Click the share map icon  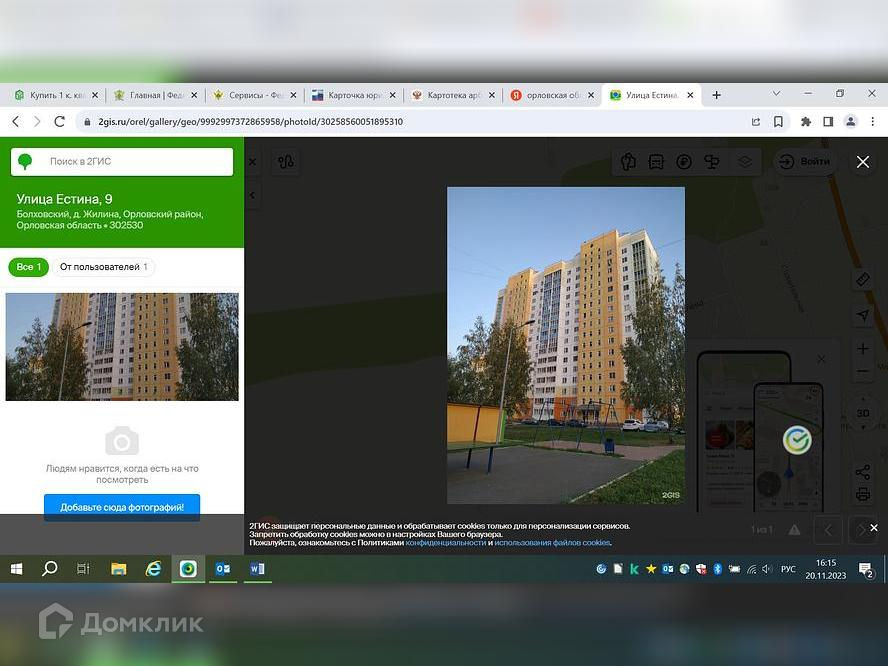pyautogui.click(x=863, y=472)
